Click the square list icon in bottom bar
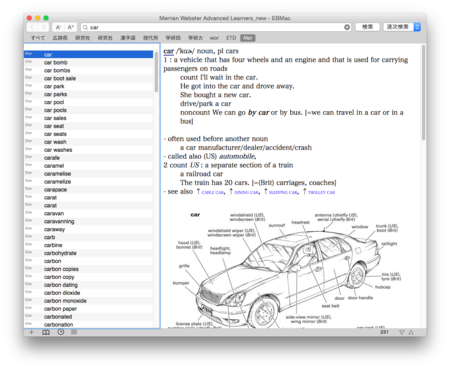 (x=74, y=332)
